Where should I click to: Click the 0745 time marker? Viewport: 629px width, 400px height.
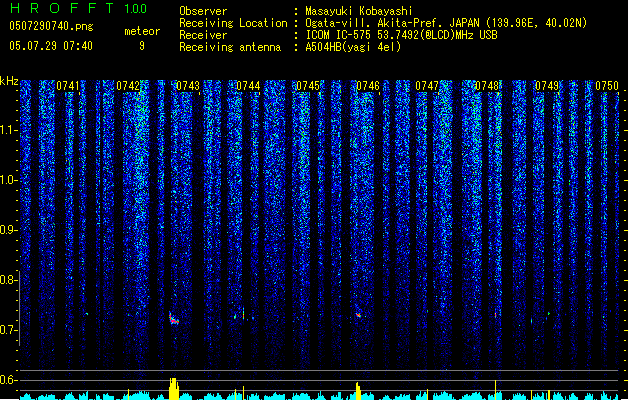point(308,86)
